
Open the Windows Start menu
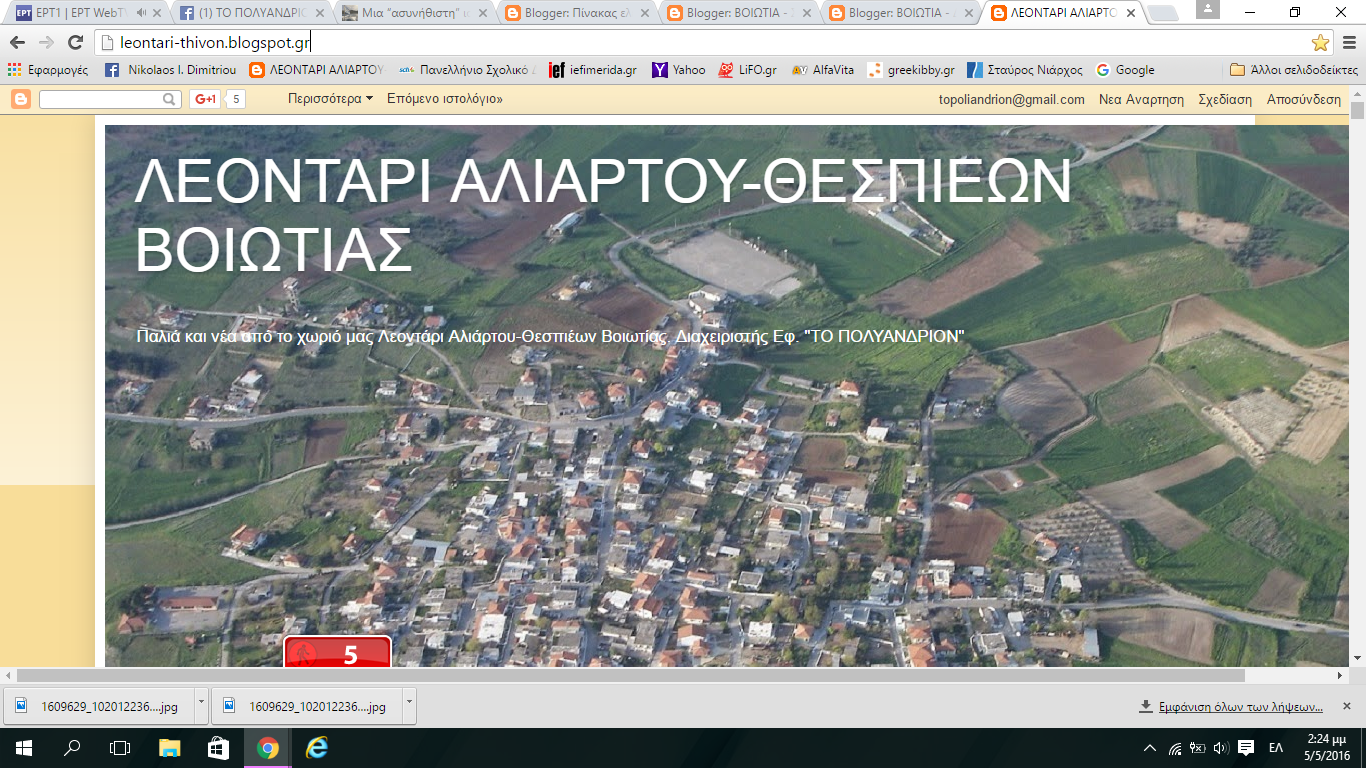point(23,748)
